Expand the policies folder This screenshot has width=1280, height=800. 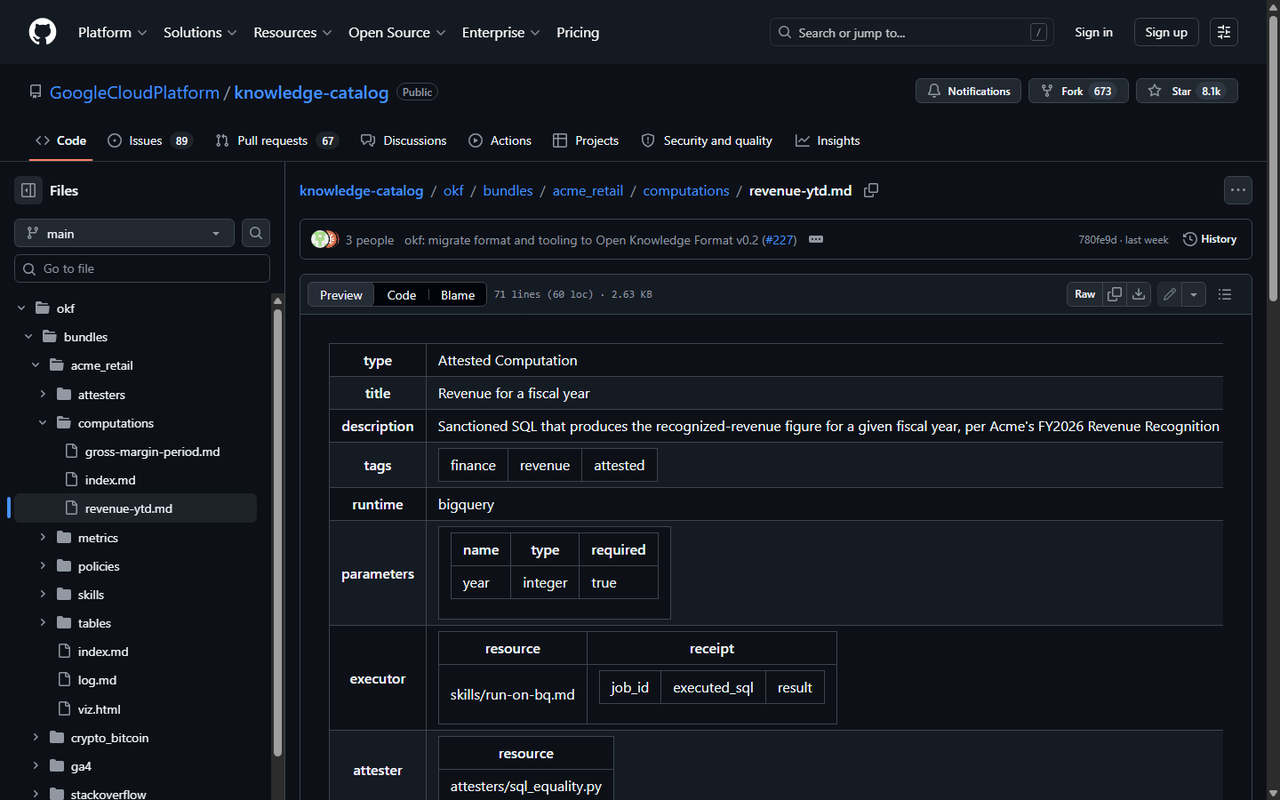43,566
